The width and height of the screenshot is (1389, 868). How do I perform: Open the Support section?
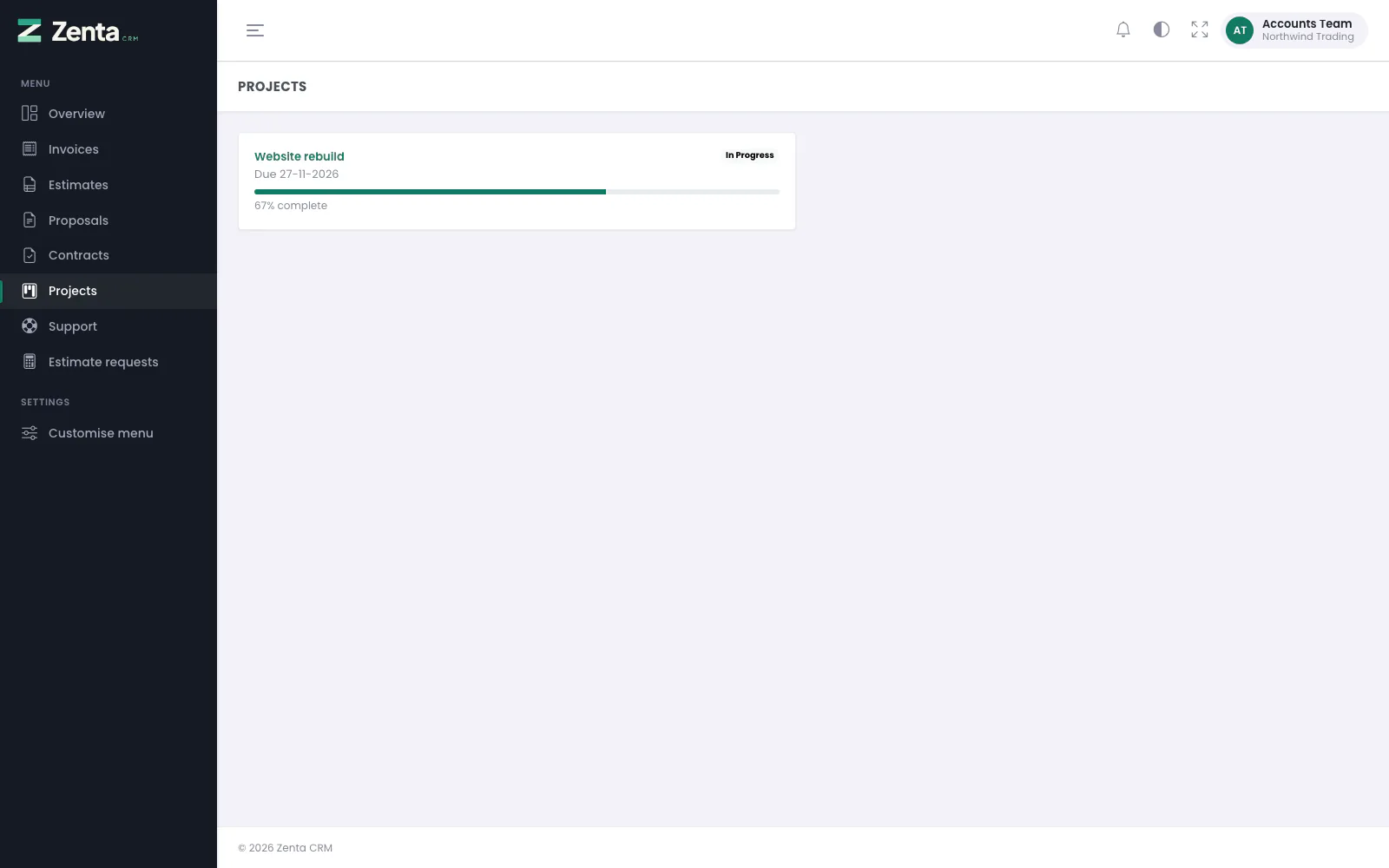coord(109,326)
